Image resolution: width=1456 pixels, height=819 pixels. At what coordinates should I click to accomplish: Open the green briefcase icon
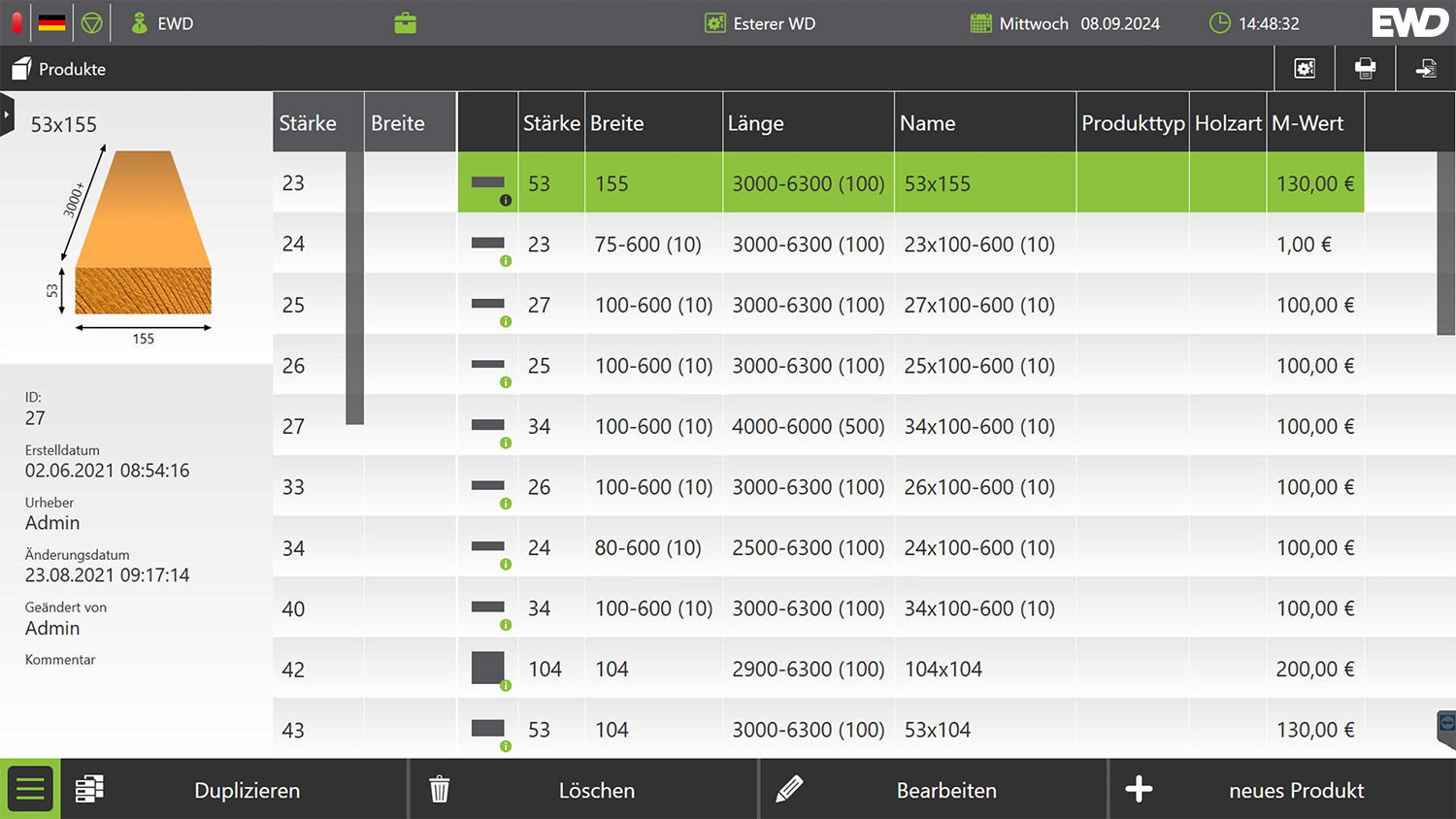pos(406,23)
